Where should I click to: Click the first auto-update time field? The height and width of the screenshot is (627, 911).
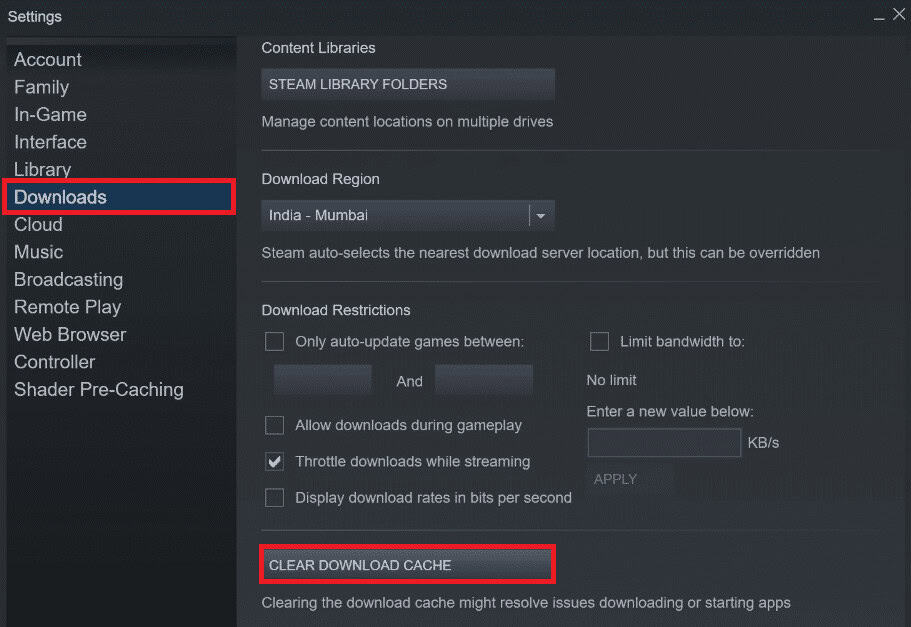[322, 380]
